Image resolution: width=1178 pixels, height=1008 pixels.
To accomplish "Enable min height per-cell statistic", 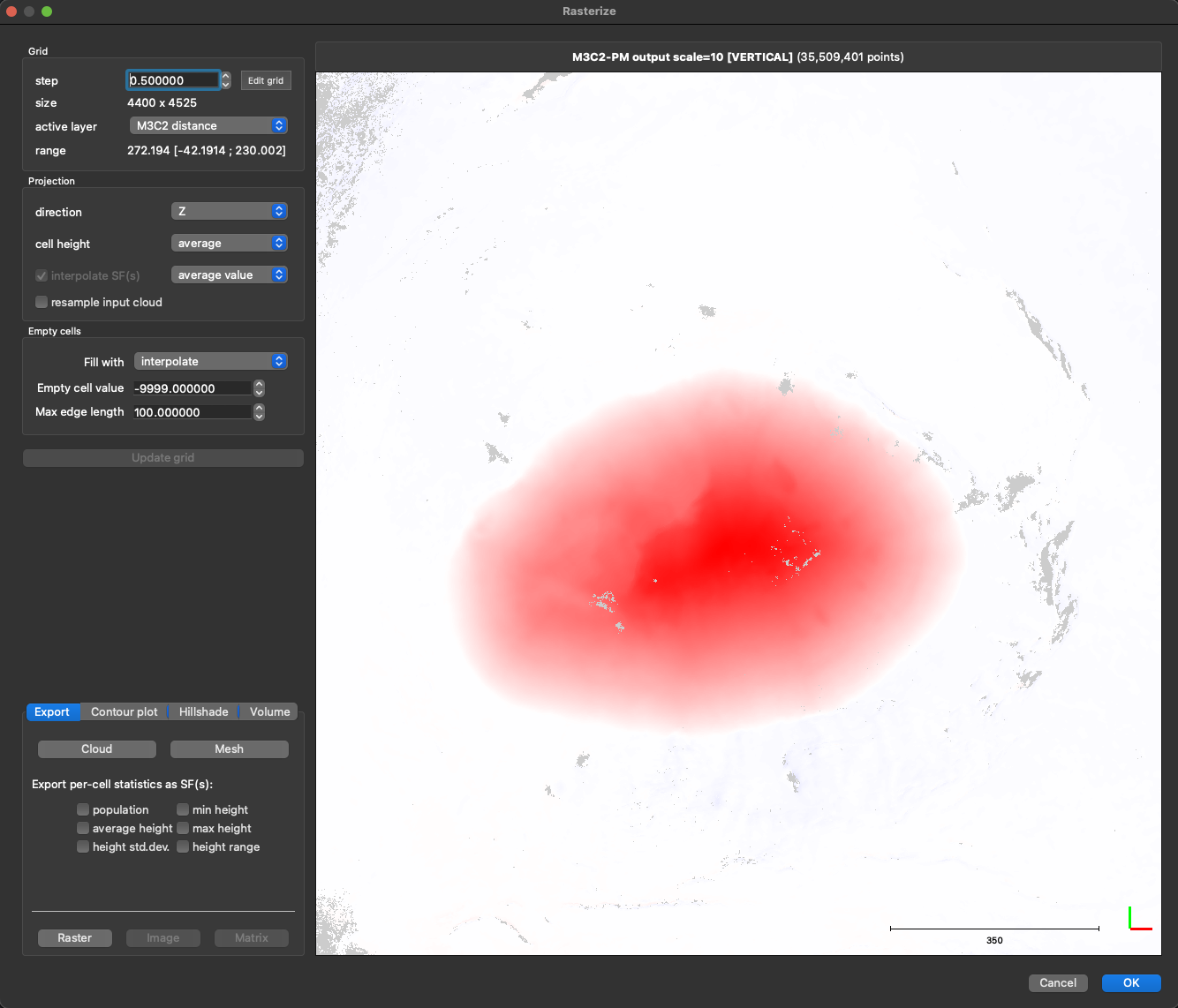I will pyautogui.click(x=183, y=809).
